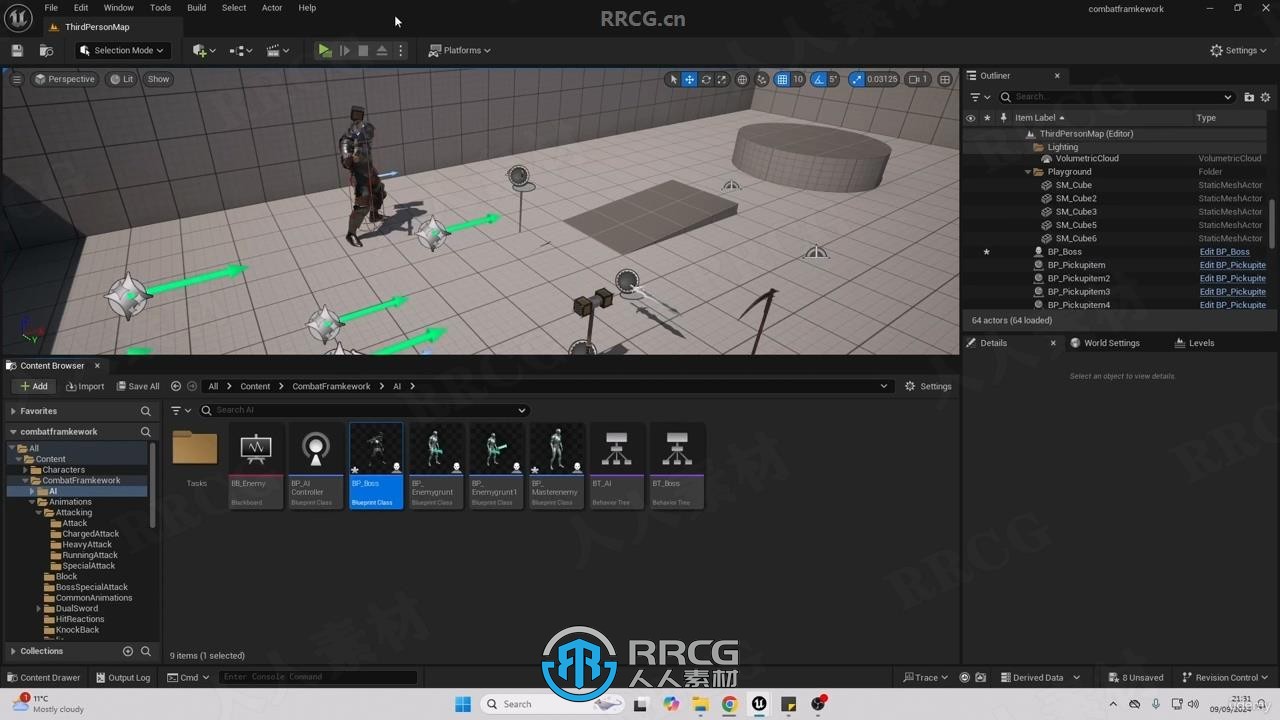Toggle rotation snapping angle icon
This screenshot has width=1280, height=720.
click(x=819, y=79)
